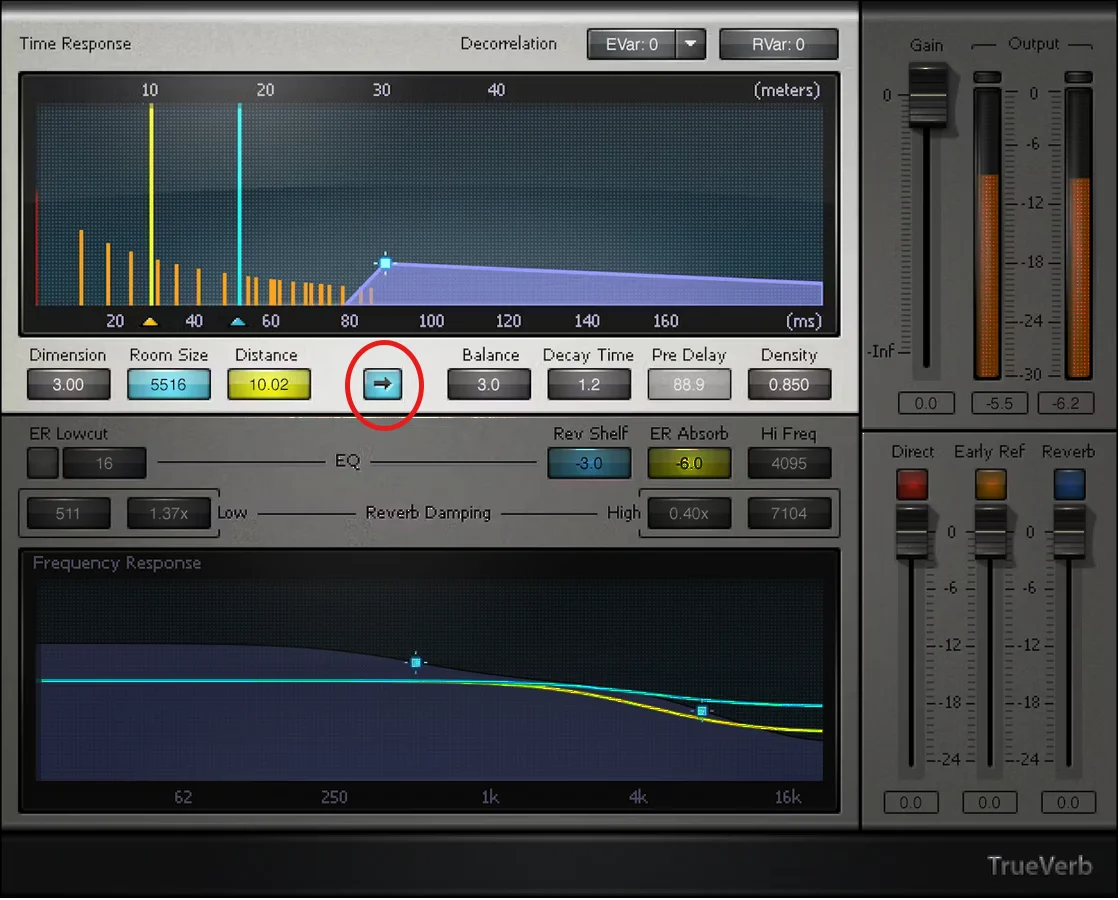Image resolution: width=1120 pixels, height=900 pixels.
Task: Select the Rev Shelf handle on Frequency Response curve
Action: (x=416, y=663)
